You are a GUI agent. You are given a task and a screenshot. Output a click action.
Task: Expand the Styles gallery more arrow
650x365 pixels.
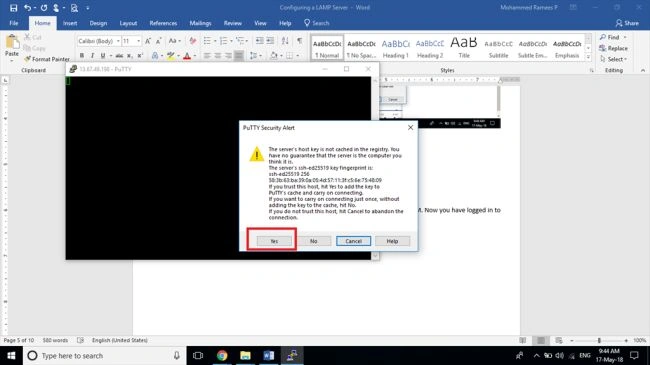pos(588,57)
